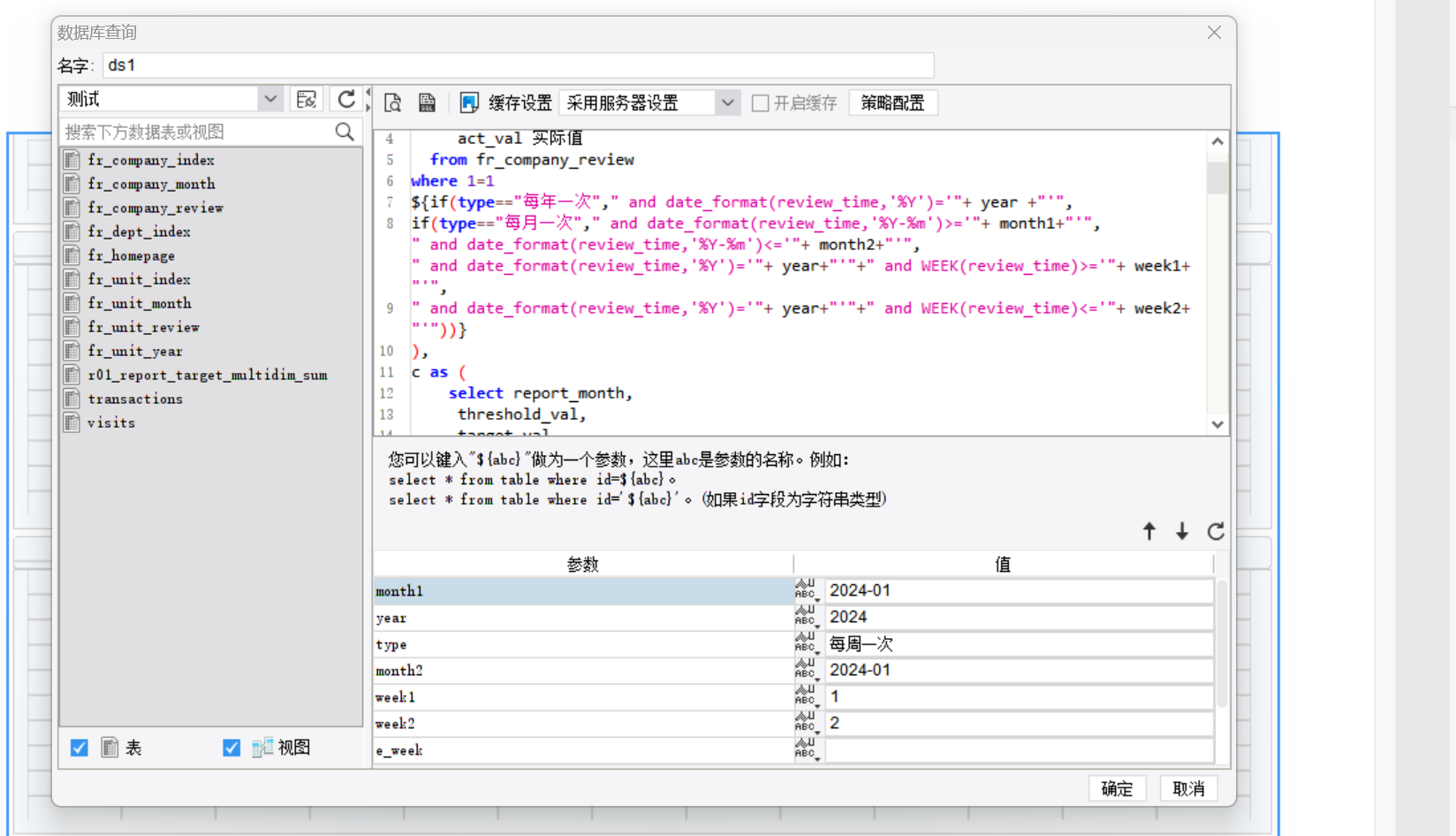The height and width of the screenshot is (836, 1456).
Task: Click the 参数 column header
Action: tap(583, 564)
